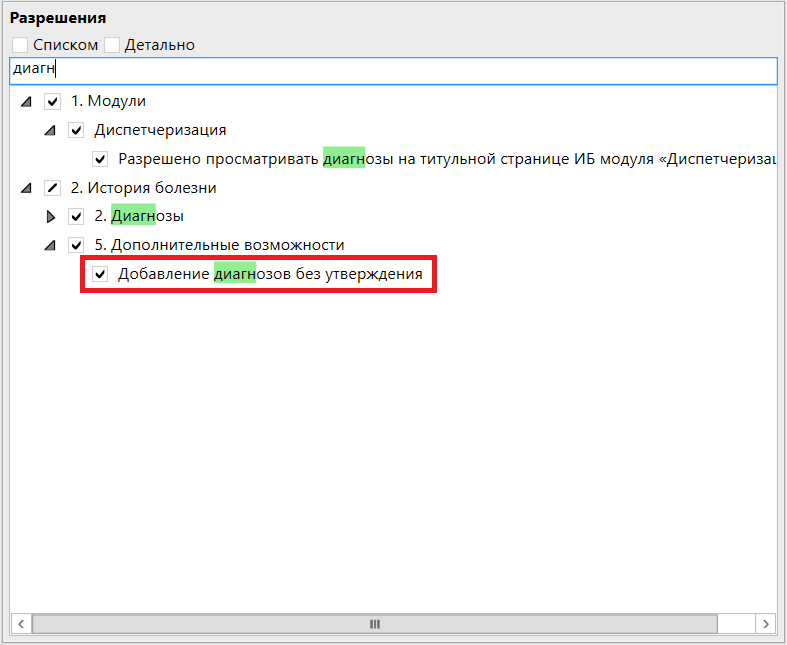Expand the 2. Диагнозы node
This screenshot has height=645, width=787.
tap(50, 217)
